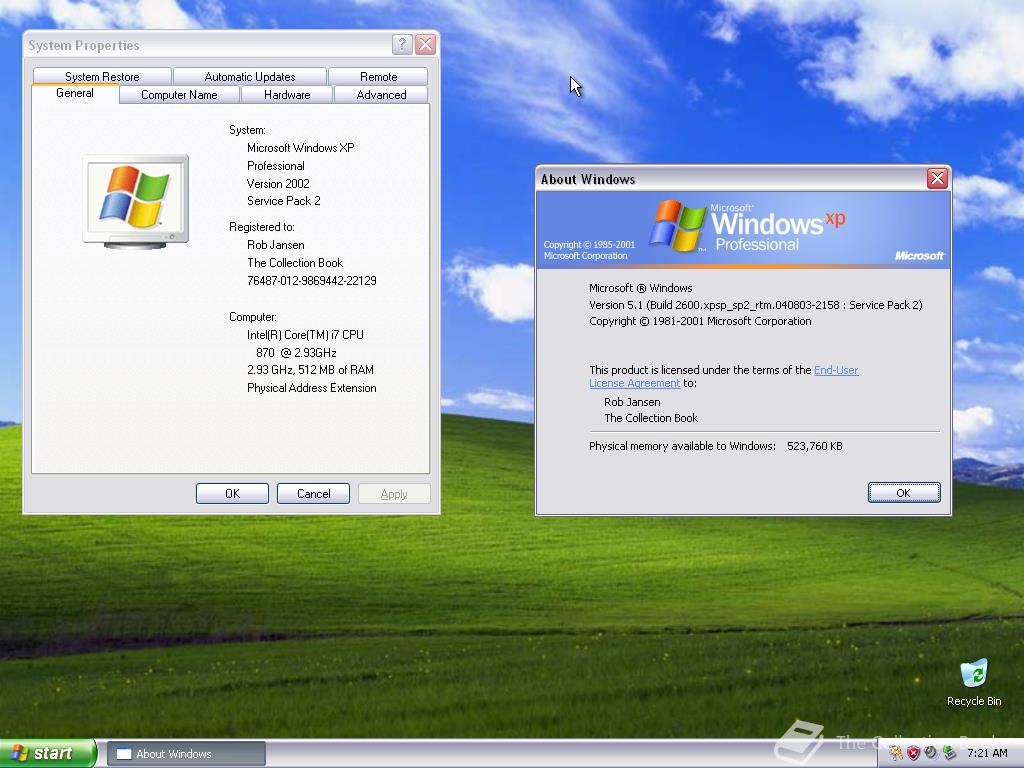
Task: Click 'Version 2002' in System Properties
Action: (278, 184)
